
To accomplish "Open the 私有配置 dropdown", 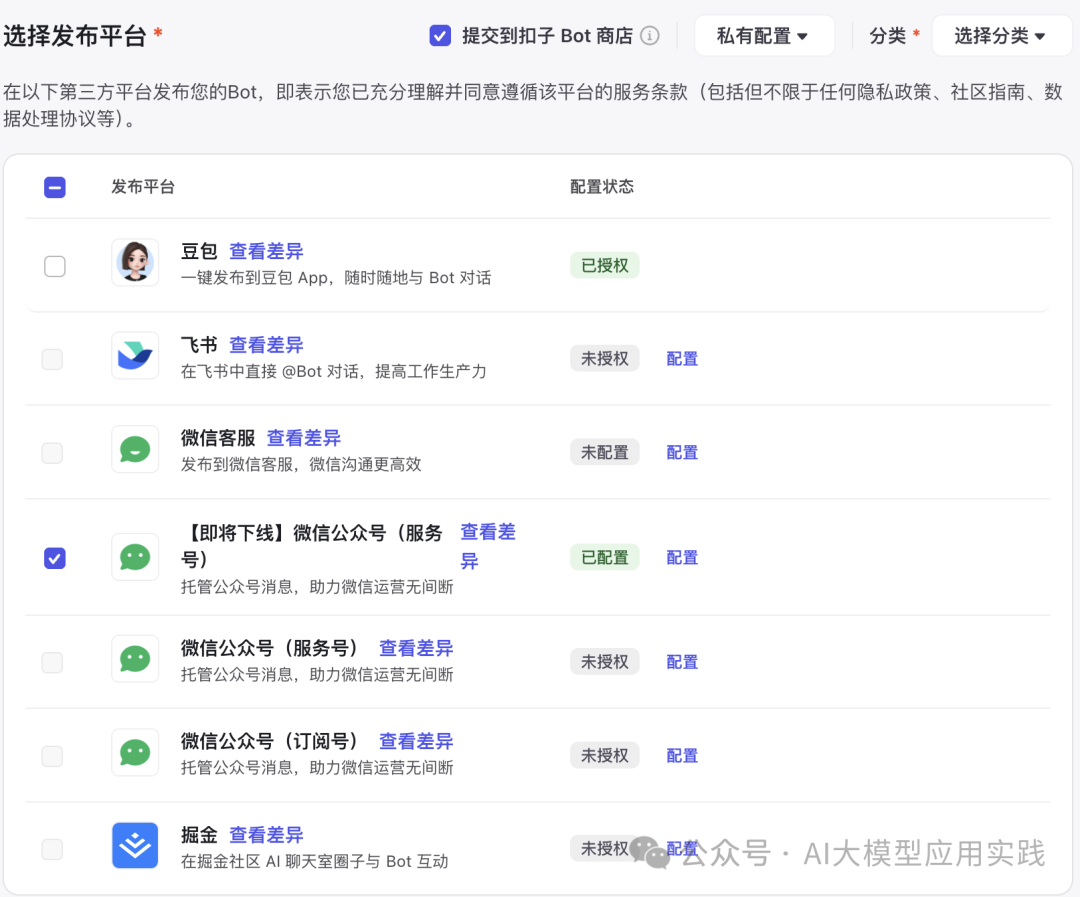I will coord(763,36).
